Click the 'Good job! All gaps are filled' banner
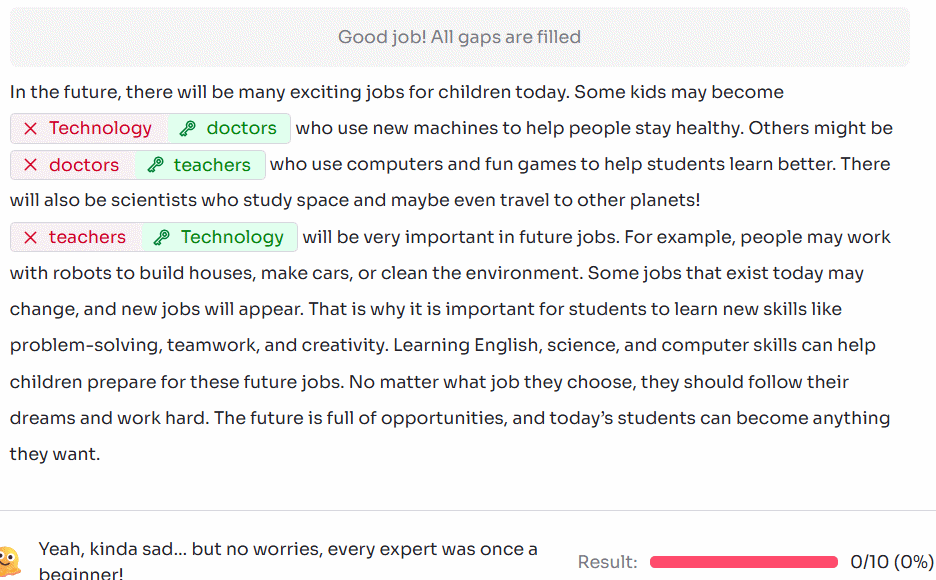 coord(459,37)
